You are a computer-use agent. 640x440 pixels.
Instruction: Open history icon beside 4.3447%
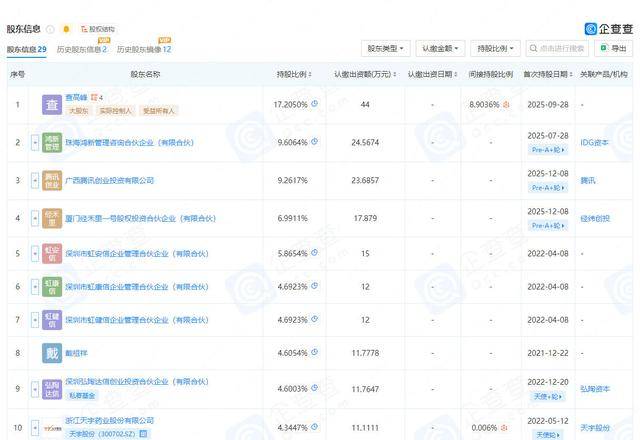pyautogui.click(x=314, y=427)
